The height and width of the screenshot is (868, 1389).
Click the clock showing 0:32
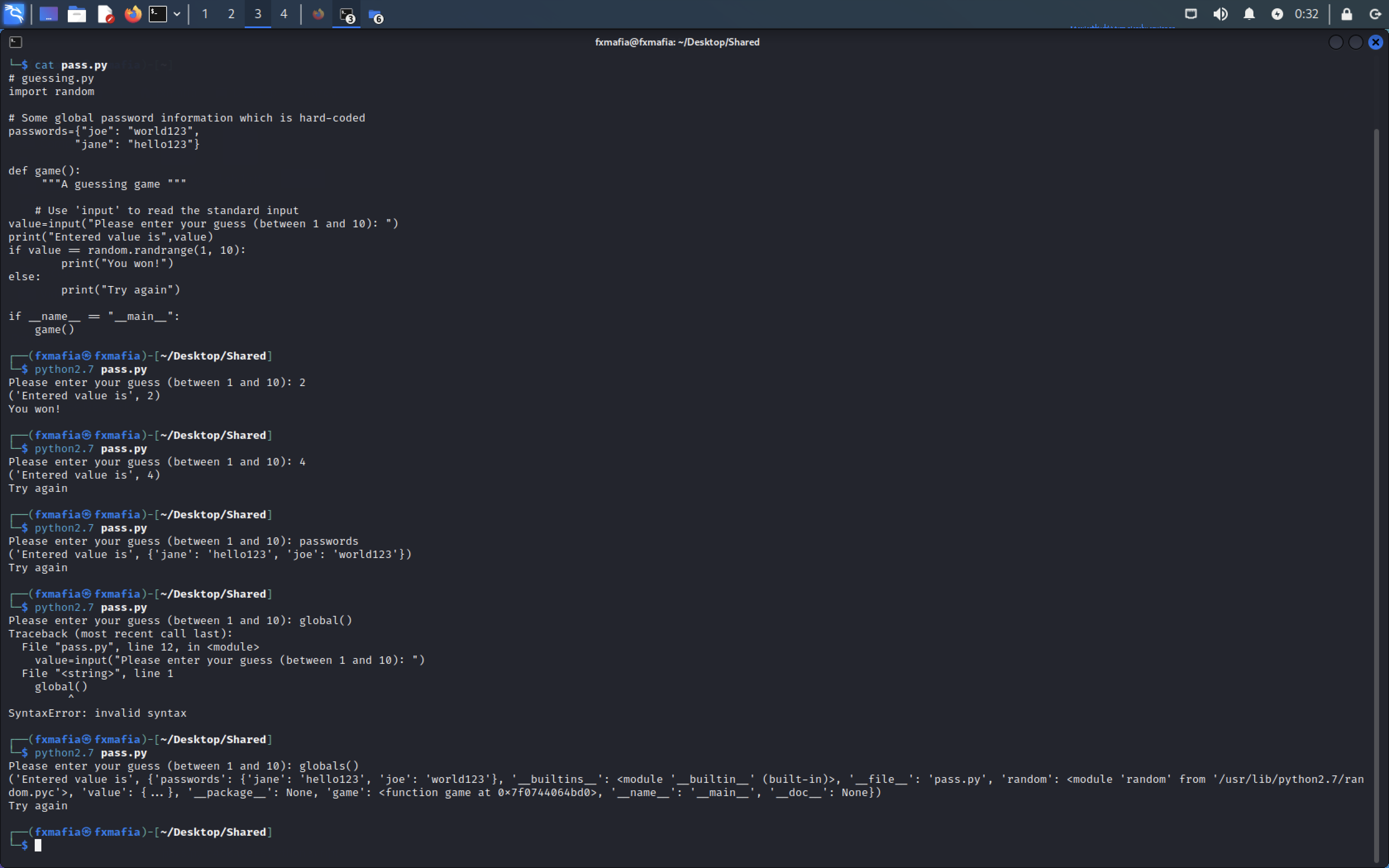[1306, 14]
